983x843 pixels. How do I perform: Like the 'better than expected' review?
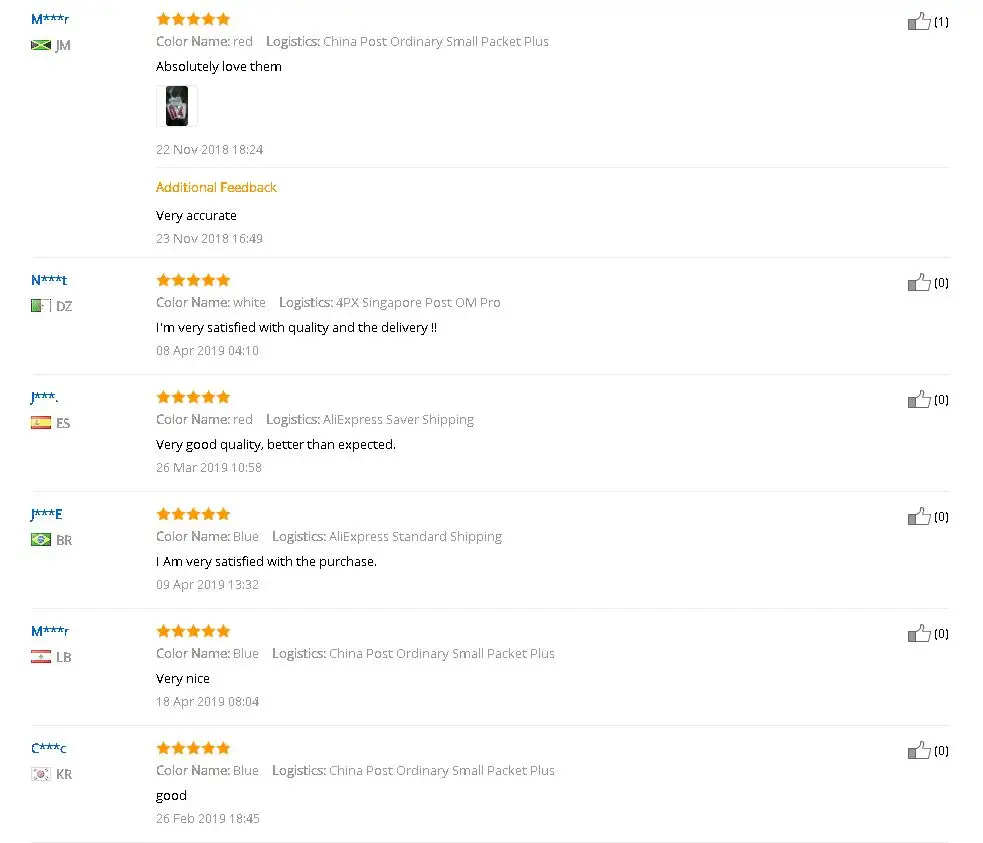(919, 399)
